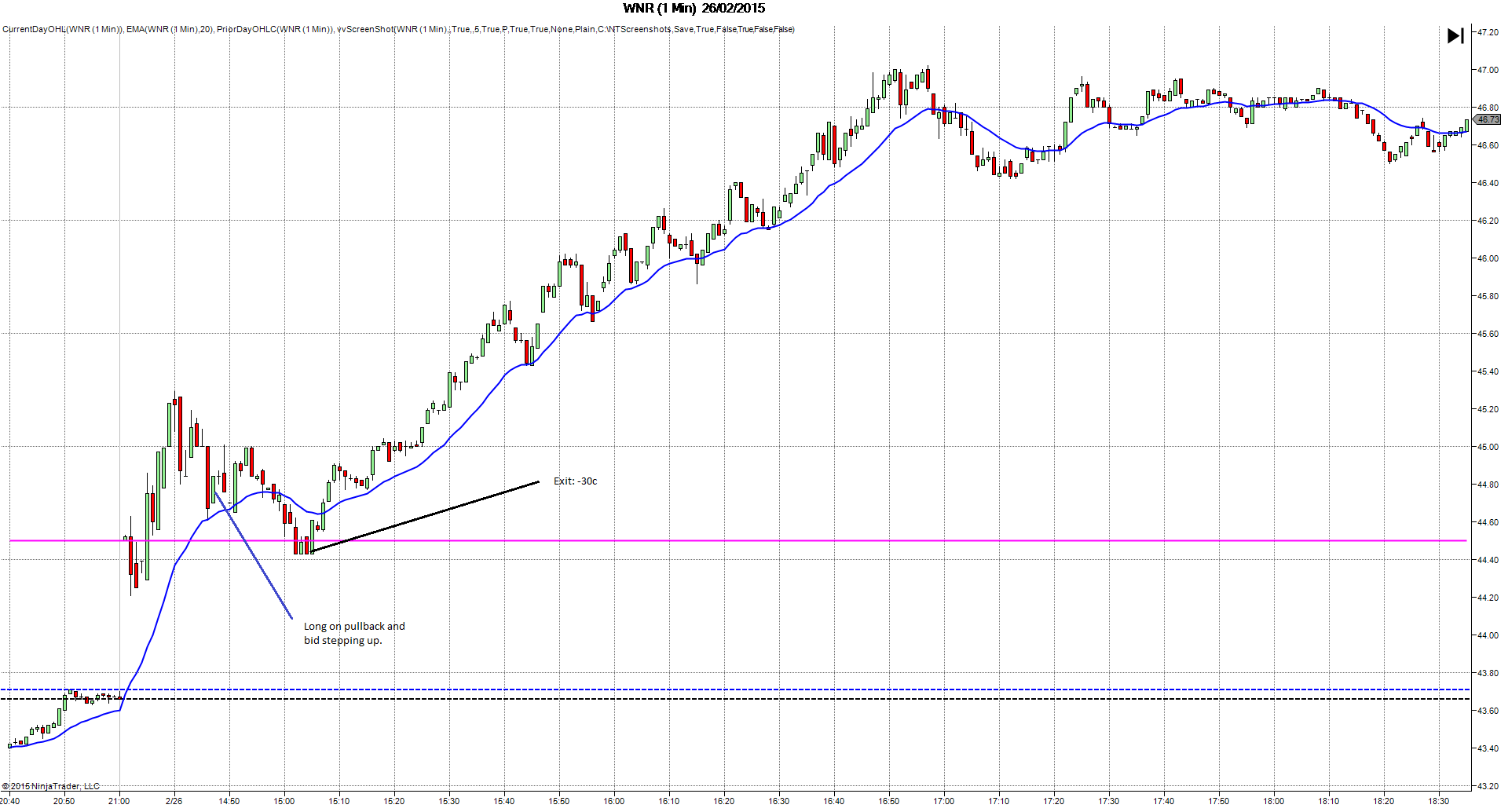This screenshot has width=1508, height=812.
Task: Click the 18:10 time axis label
Action: coord(1329,801)
